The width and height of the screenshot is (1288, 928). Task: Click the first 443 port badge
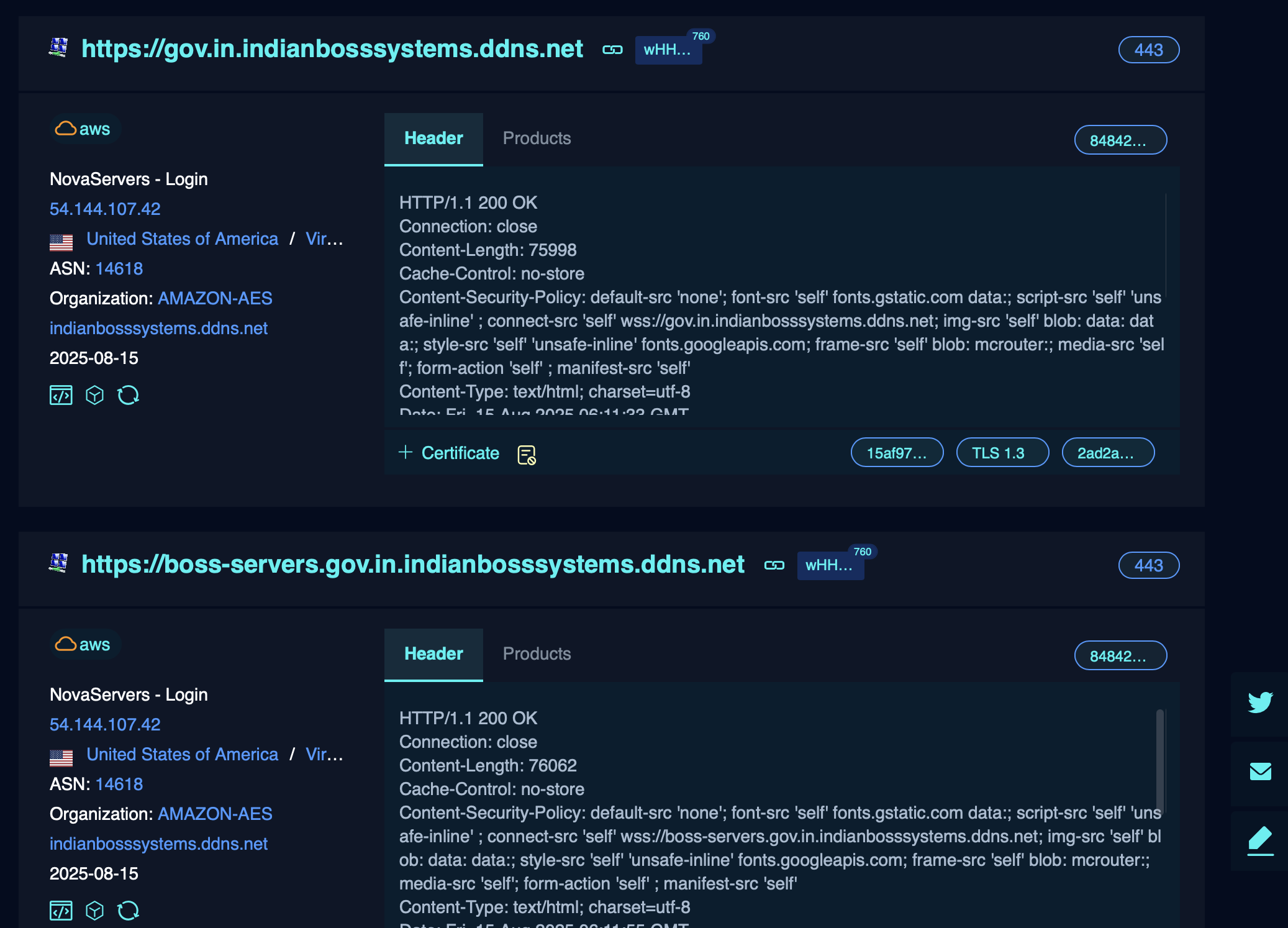1148,50
